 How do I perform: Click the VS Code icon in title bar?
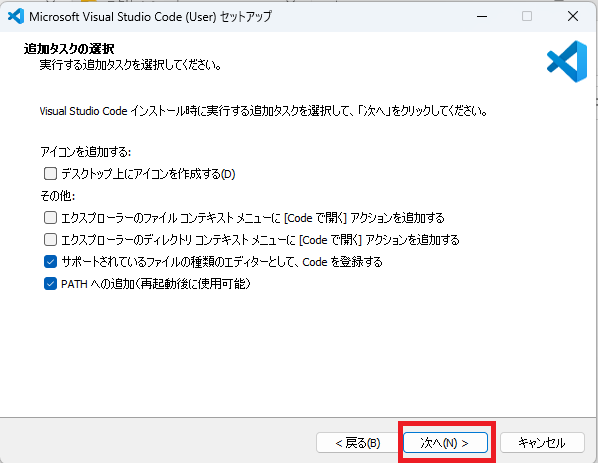[x=16, y=16]
